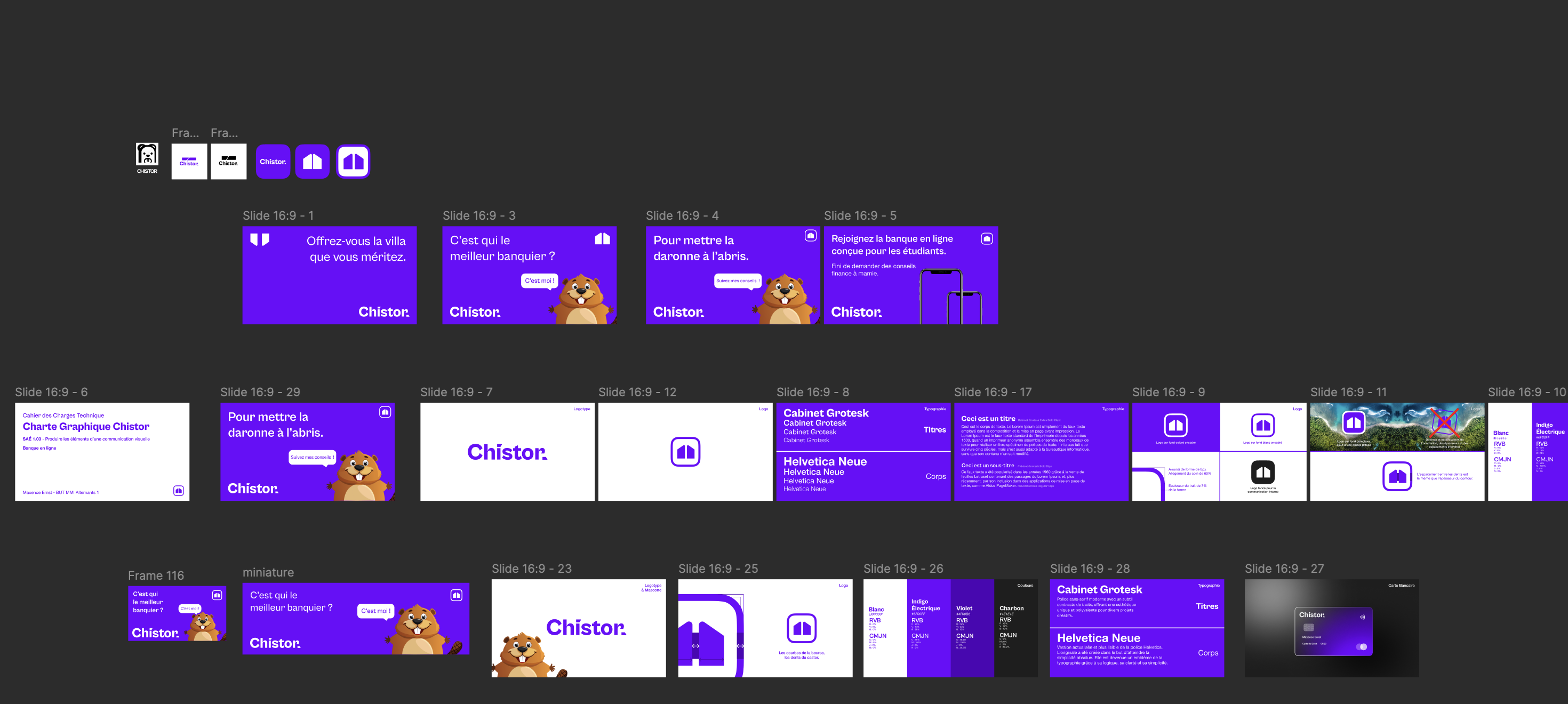Click the large Chistor logotype on Slide 7
This screenshot has width=1568, height=704.
click(x=507, y=452)
